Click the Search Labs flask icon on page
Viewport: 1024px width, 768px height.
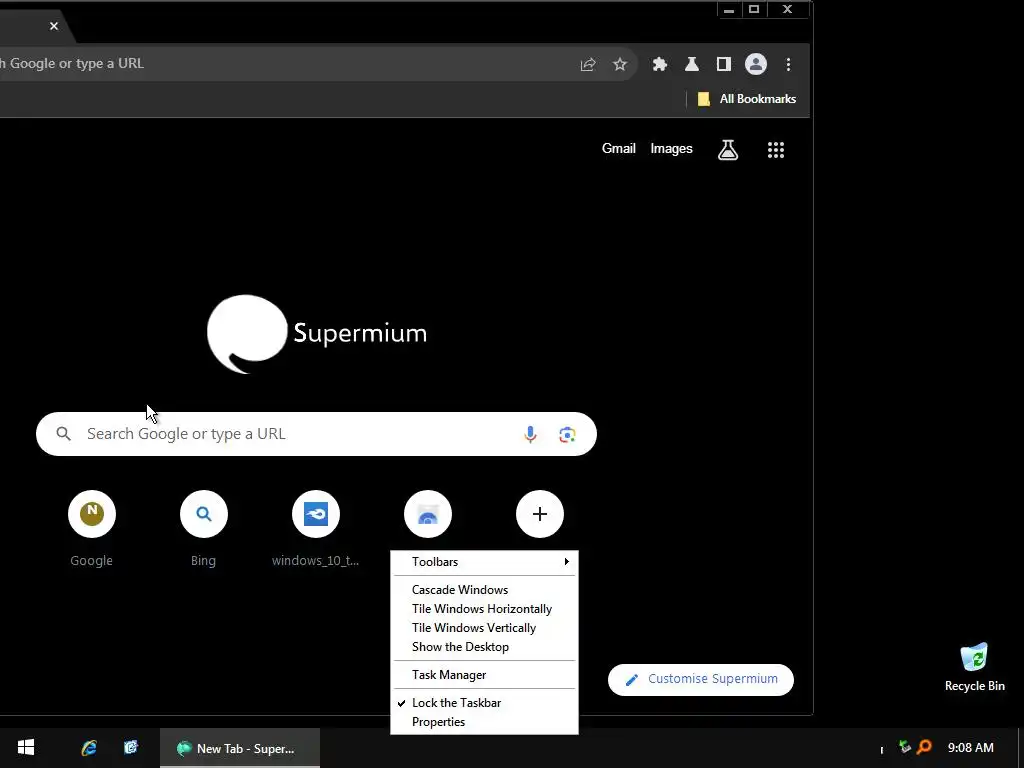click(728, 150)
